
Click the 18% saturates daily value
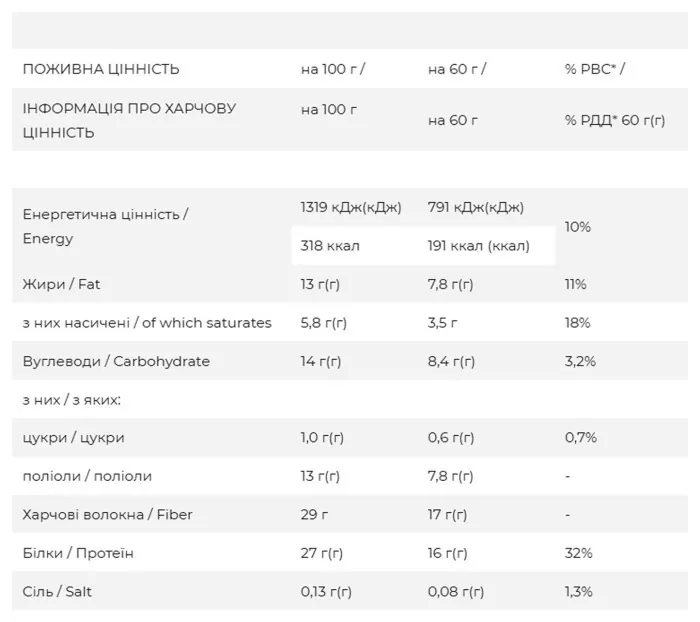tap(577, 322)
